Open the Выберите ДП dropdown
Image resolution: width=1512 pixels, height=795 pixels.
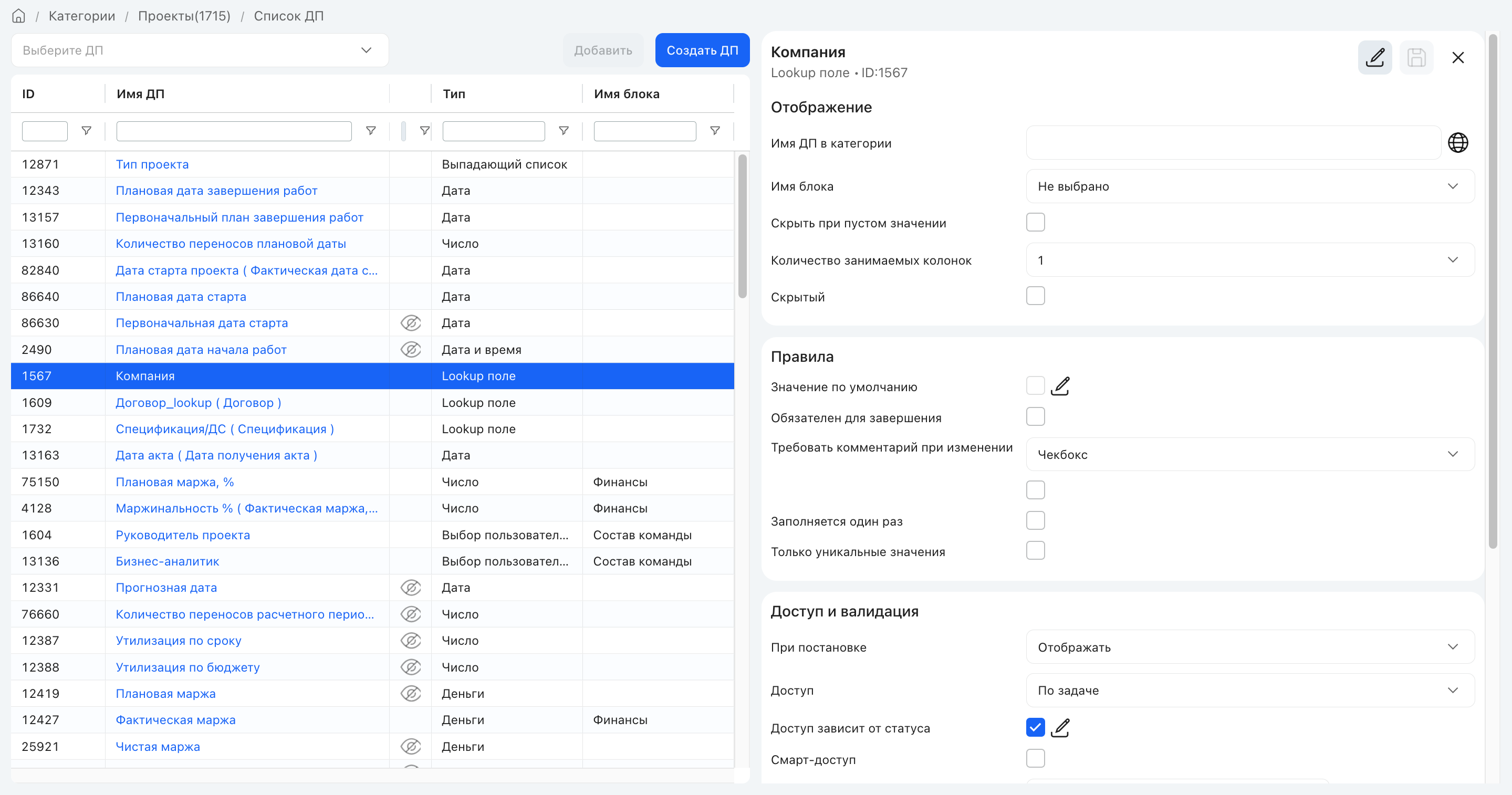point(200,50)
